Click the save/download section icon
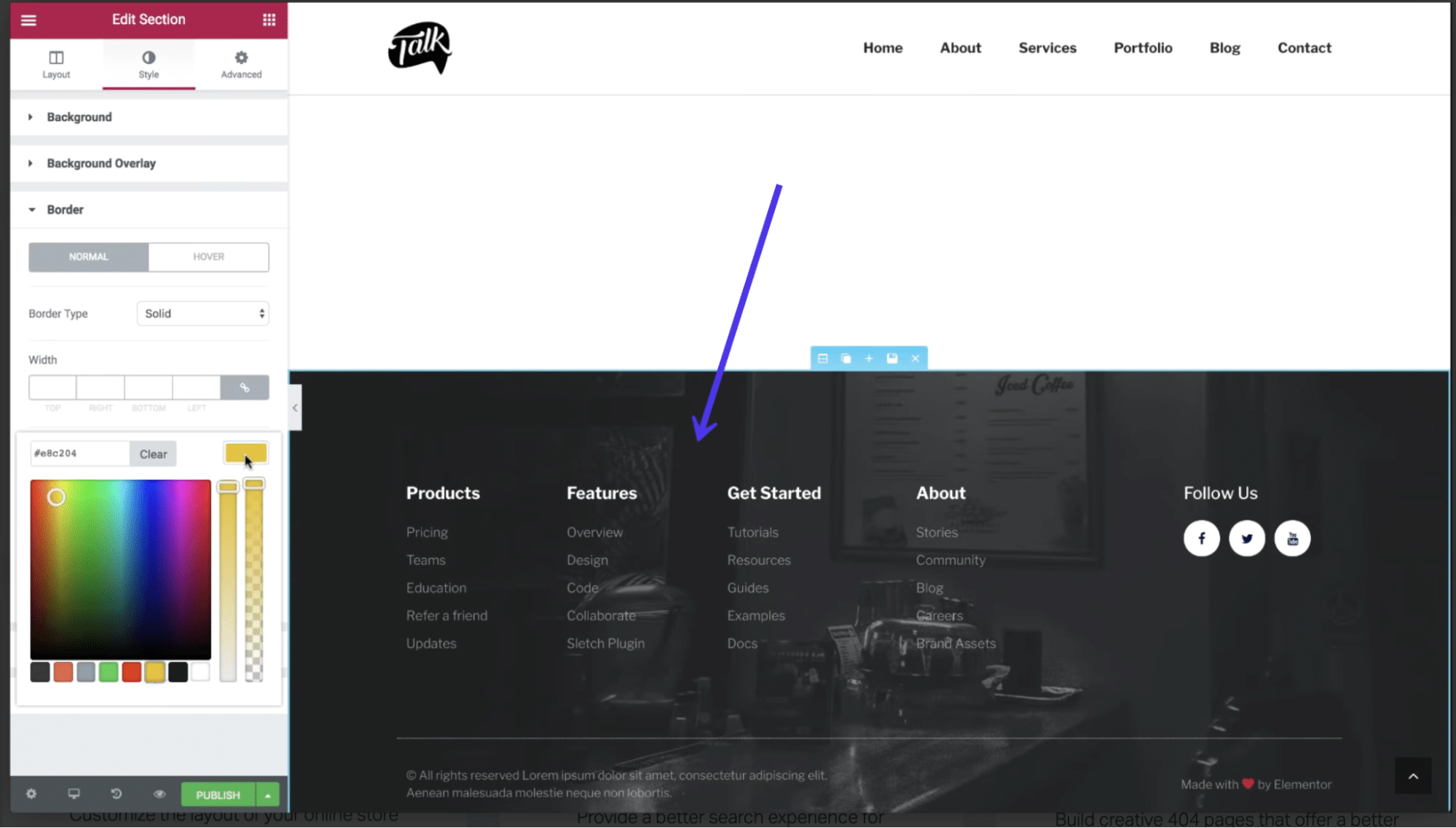This screenshot has height=828, width=1456. click(x=892, y=358)
